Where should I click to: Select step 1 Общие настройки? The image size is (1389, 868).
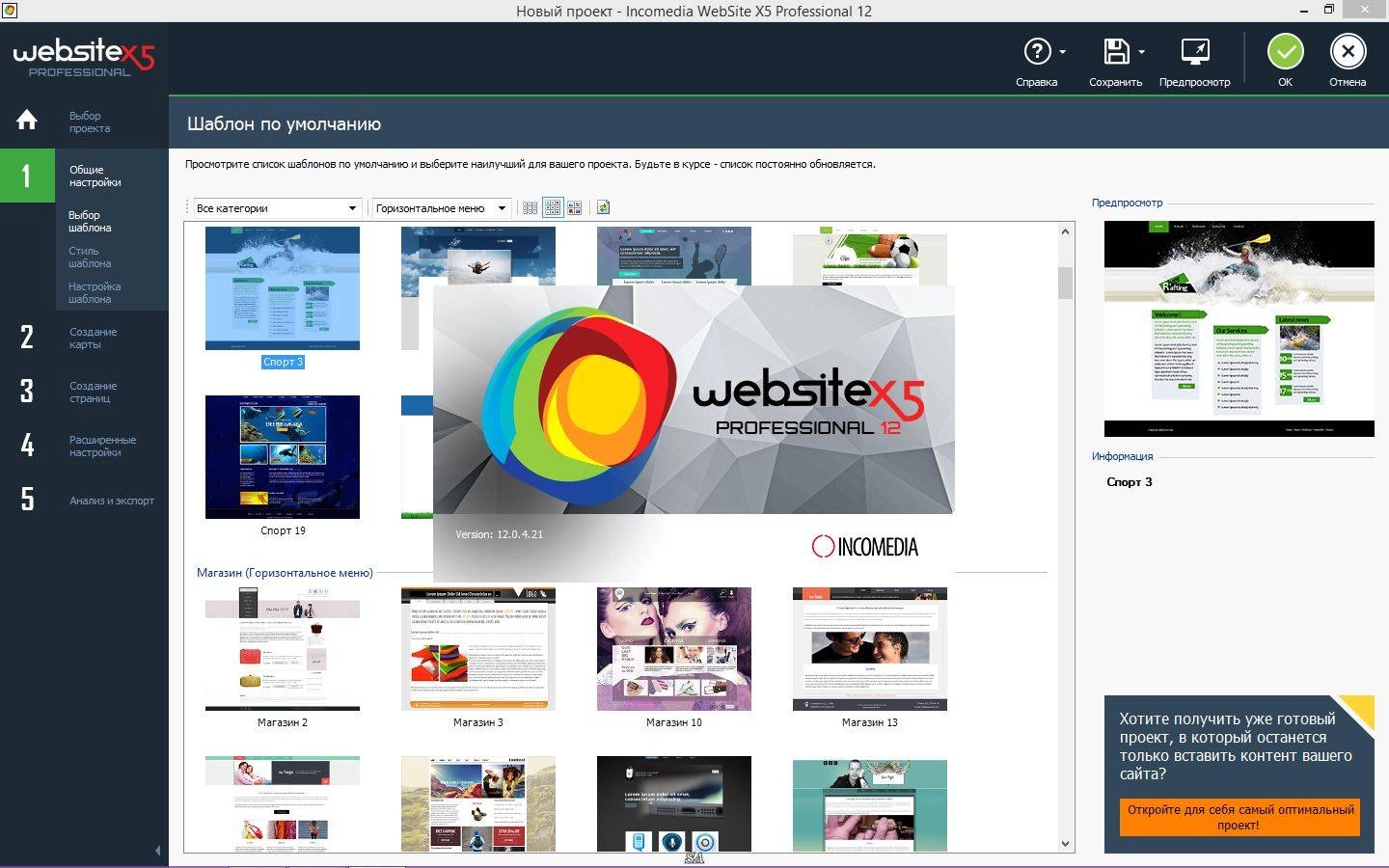pyautogui.click(x=84, y=176)
